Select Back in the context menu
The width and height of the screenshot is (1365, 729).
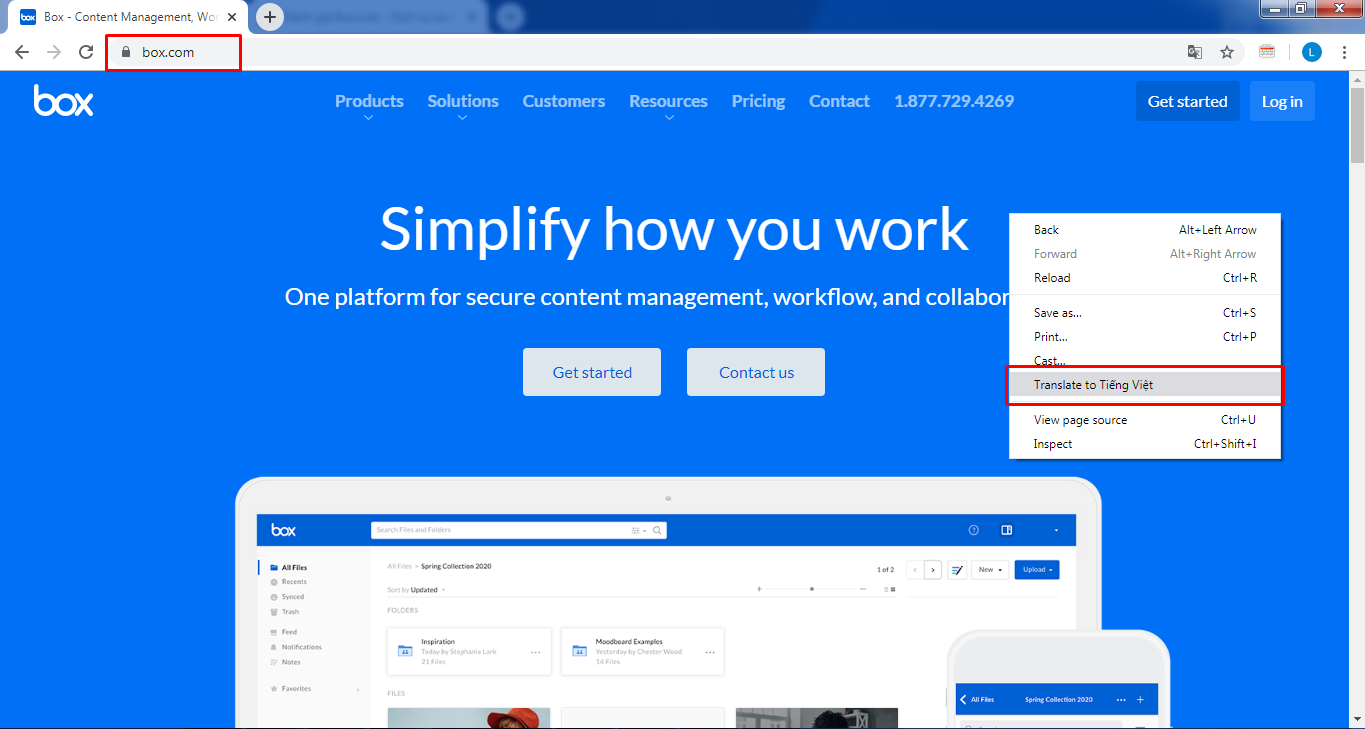point(1145,230)
